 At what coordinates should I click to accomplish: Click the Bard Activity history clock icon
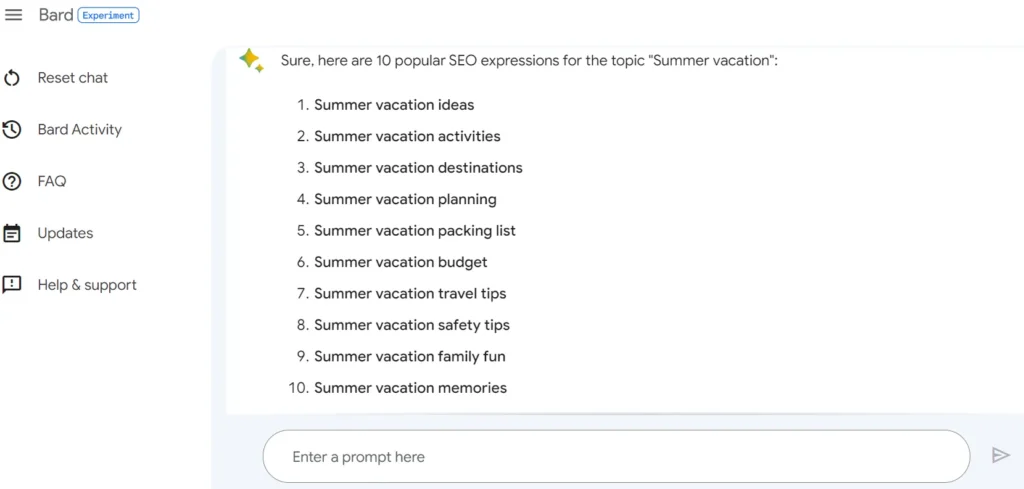(x=13, y=130)
